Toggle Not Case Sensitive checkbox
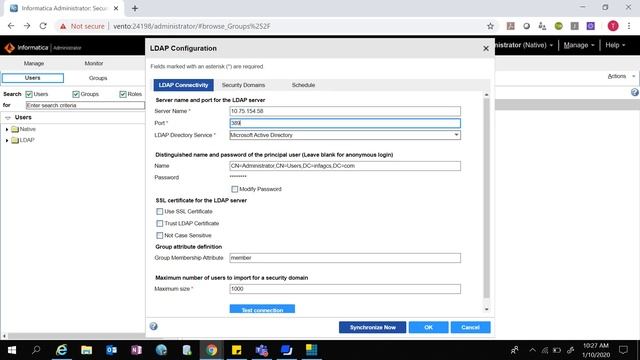The width and height of the screenshot is (640, 360). pos(160,236)
